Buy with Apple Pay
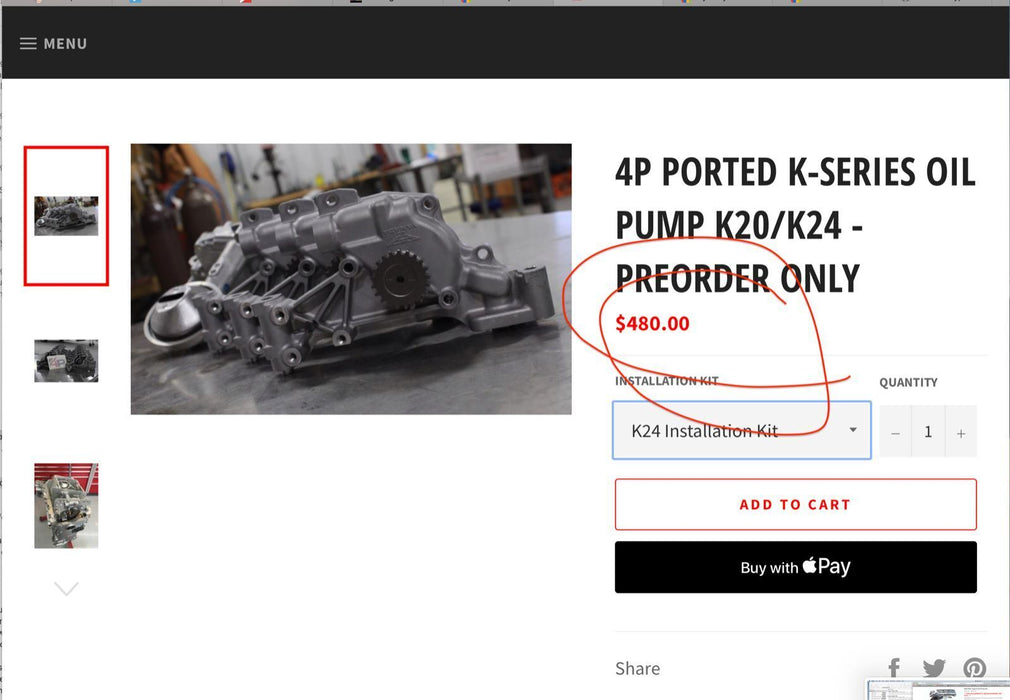The width and height of the screenshot is (1010, 700). pyautogui.click(x=795, y=567)
